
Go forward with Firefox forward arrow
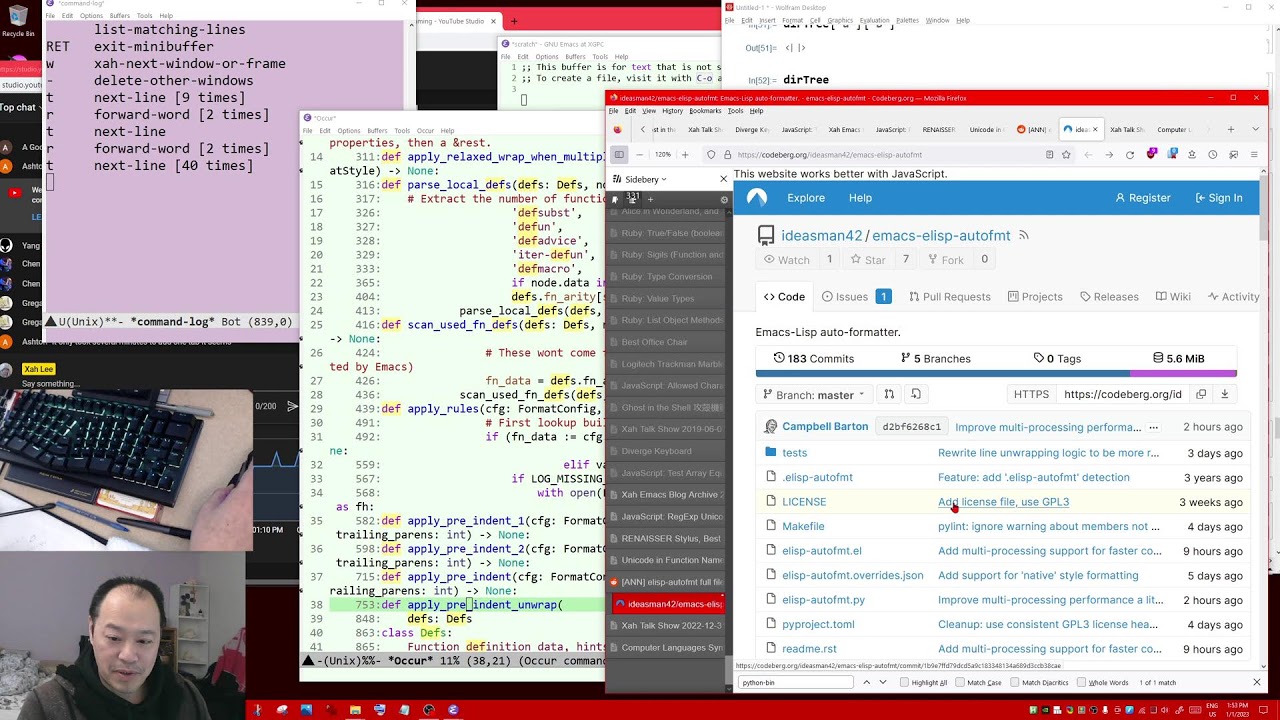pos(1109,154)
